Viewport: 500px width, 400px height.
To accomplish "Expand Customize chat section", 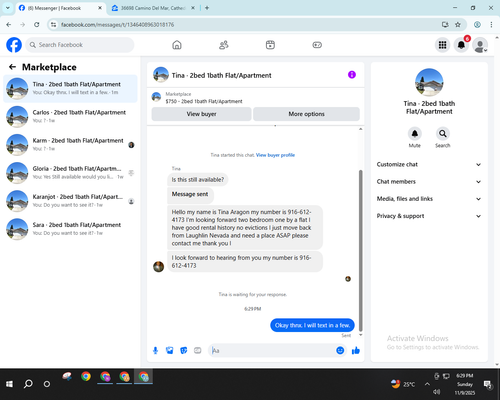I will point(429,164).
